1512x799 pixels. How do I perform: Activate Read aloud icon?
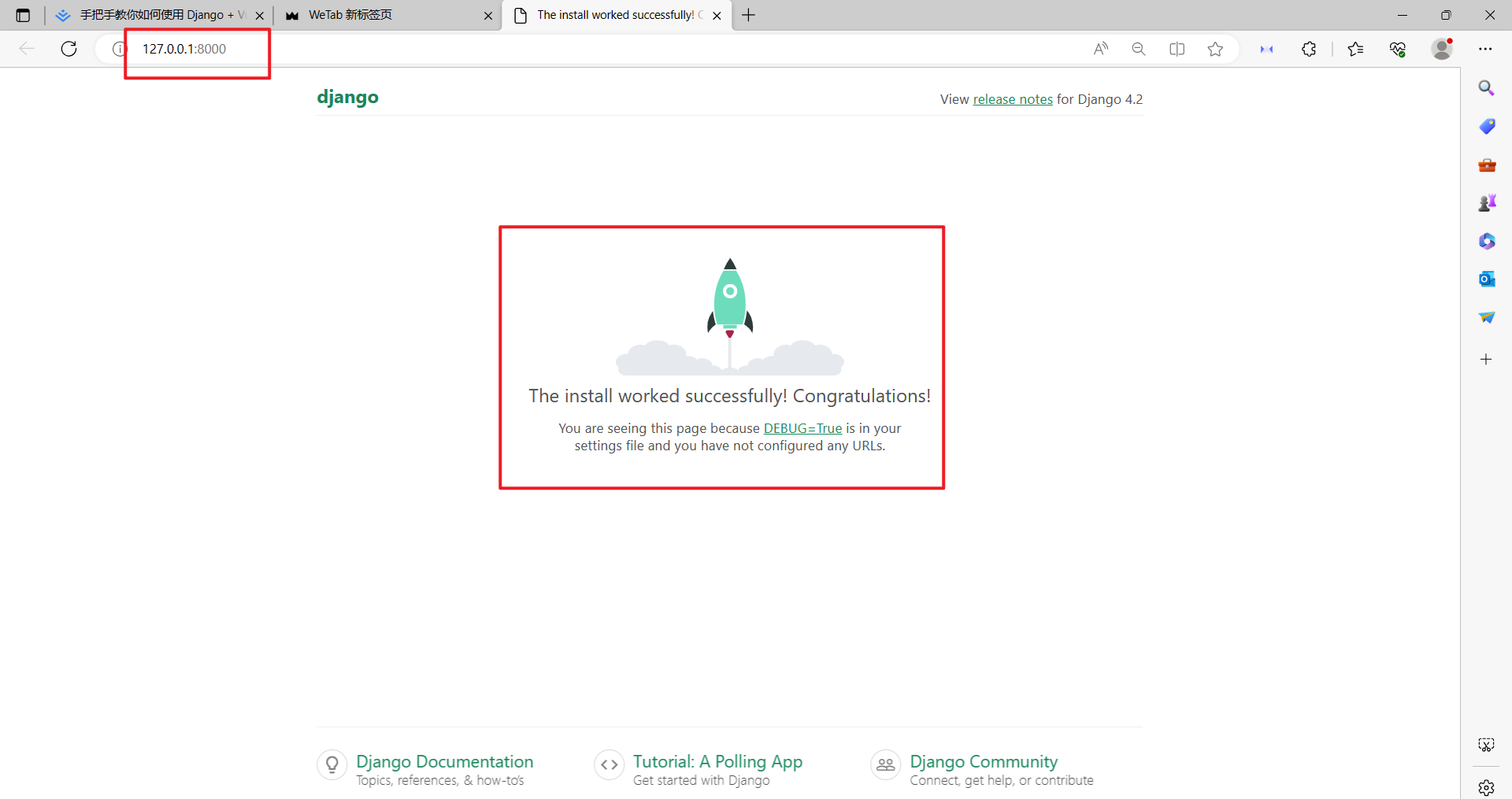pyautogui.click(x=1101, y=49)
